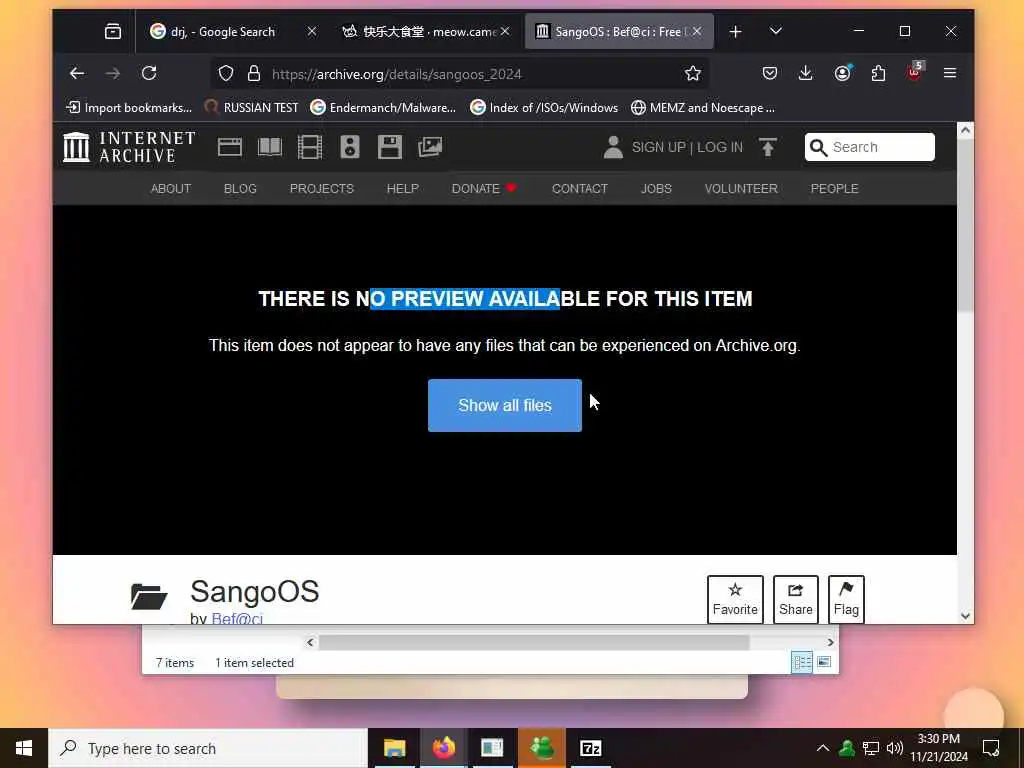Open PEOPLE in Archive nav
This screenshot has width=1024, height=768.
click(x=835, y=189)
